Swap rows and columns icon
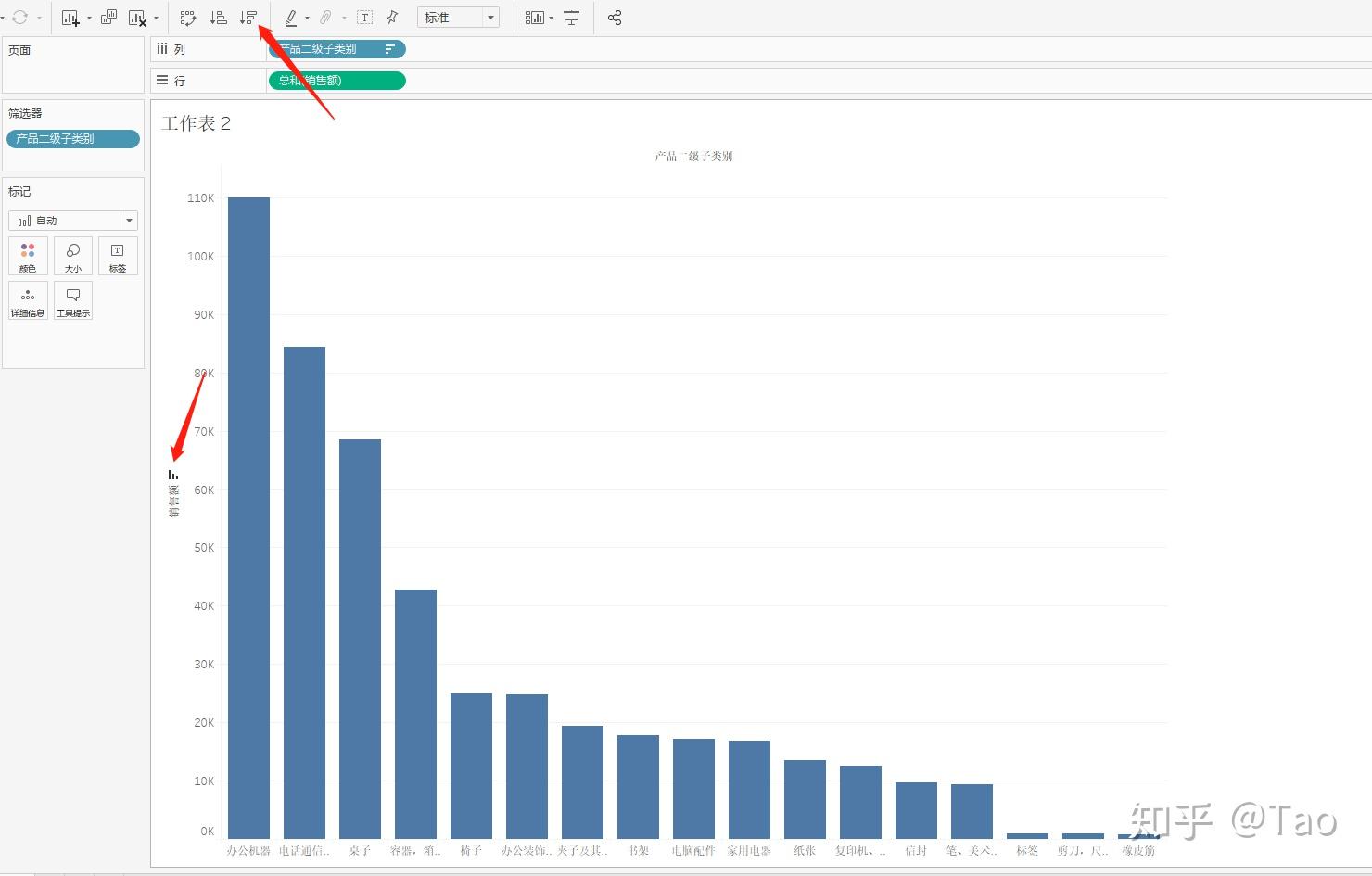The height and width of the screenshot is (876, 1372). [x=188, y=18]
